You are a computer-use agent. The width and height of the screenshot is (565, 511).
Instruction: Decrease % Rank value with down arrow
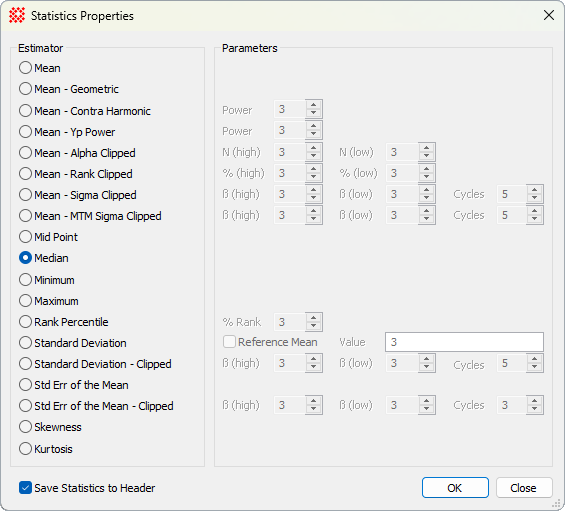click(x=313, y=326)
